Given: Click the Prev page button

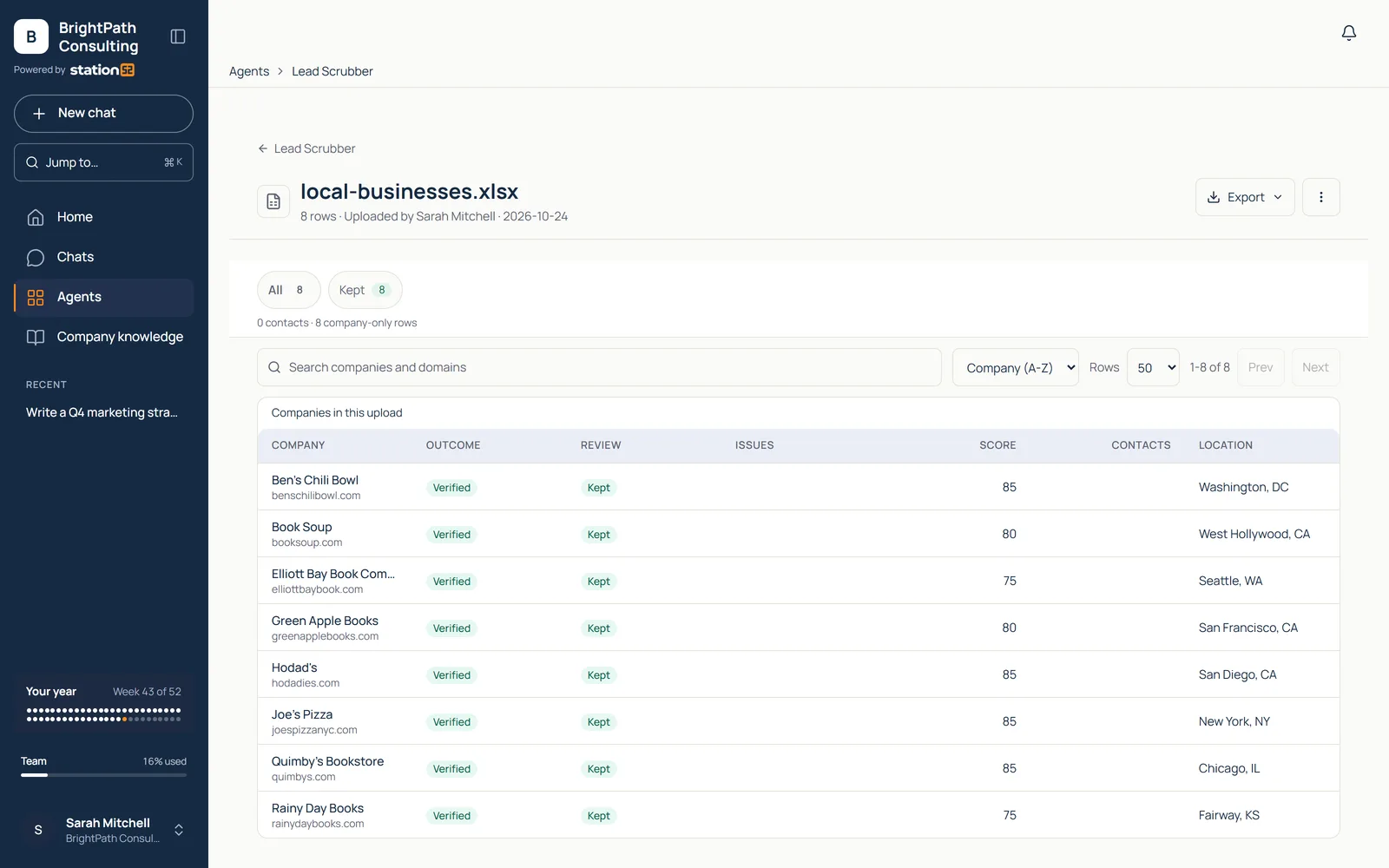Looking at the screenshot, I should (1261, 367).
